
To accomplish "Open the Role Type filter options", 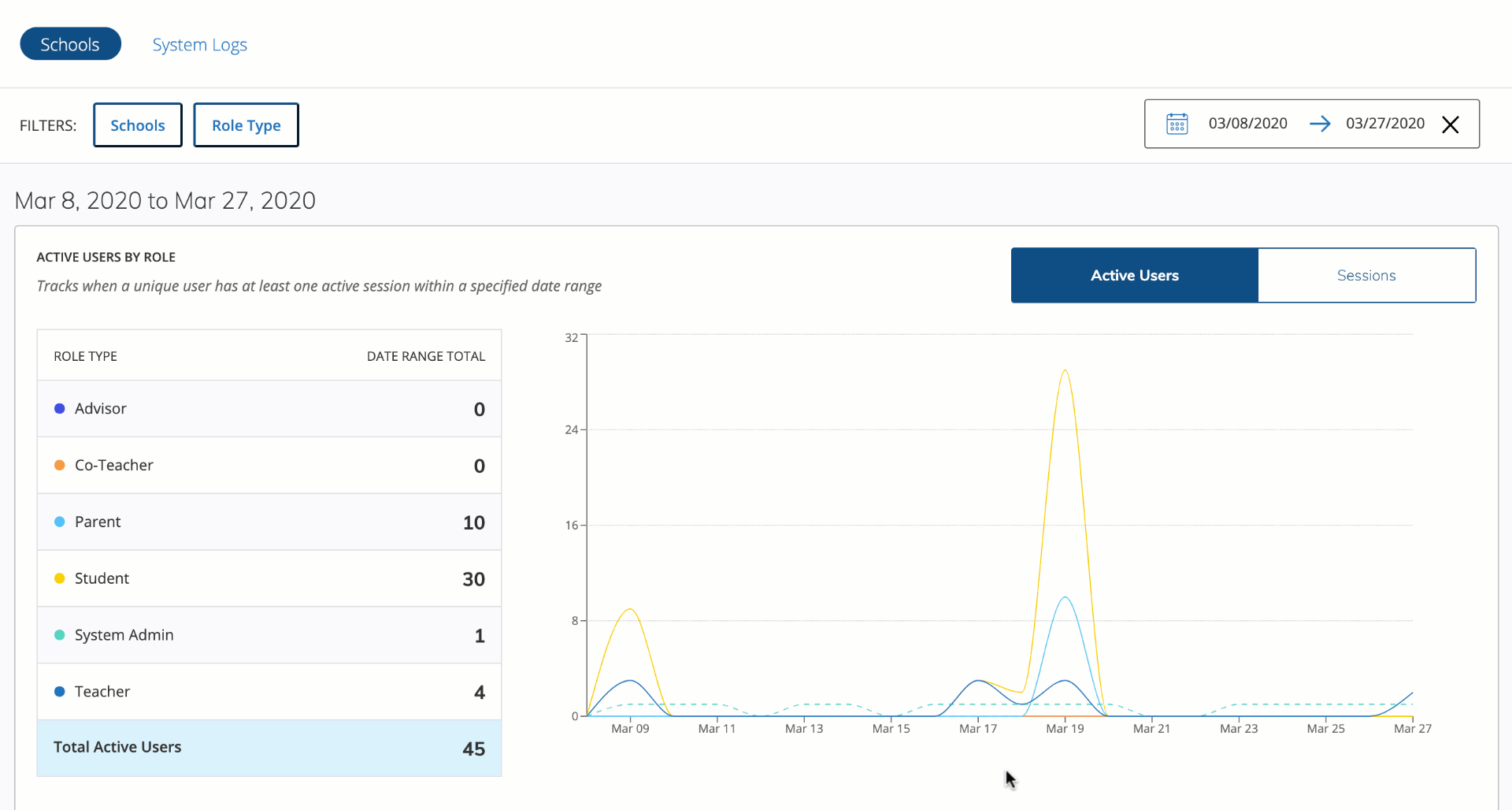I will pyautogui.click(x=246, y=124).
